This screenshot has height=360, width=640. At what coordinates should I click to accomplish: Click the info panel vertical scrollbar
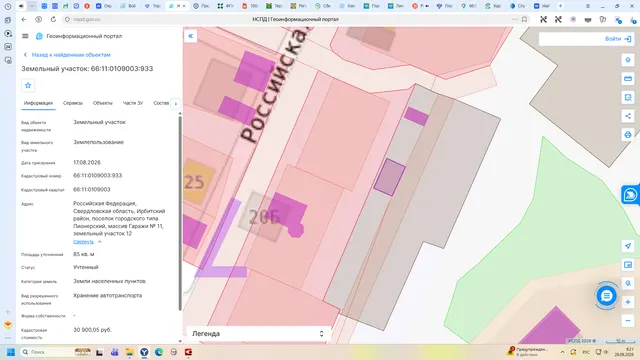click(180, 212)
